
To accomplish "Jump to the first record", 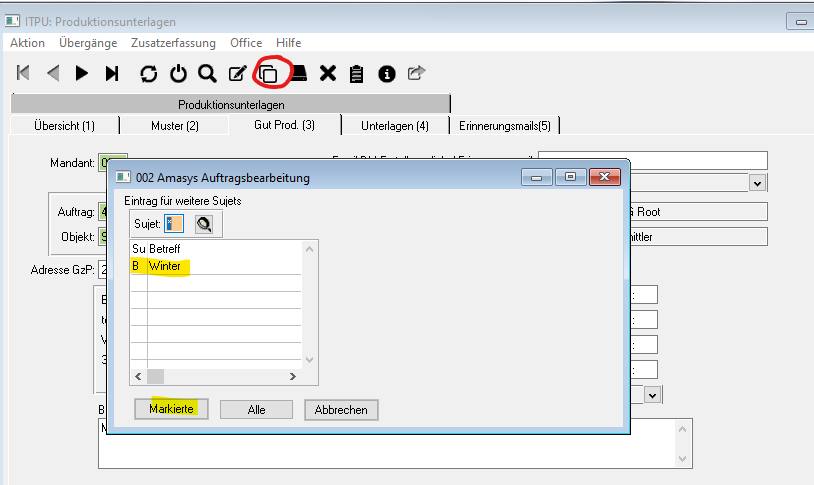I will (23, 73).
